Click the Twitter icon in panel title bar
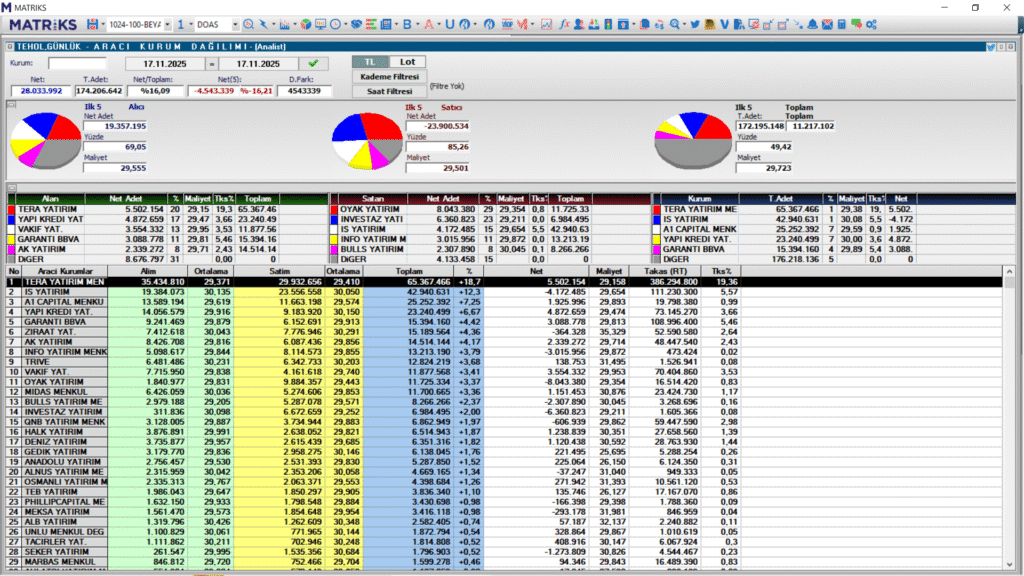This screenshot has height=576, width=1024. pos(991,46)
